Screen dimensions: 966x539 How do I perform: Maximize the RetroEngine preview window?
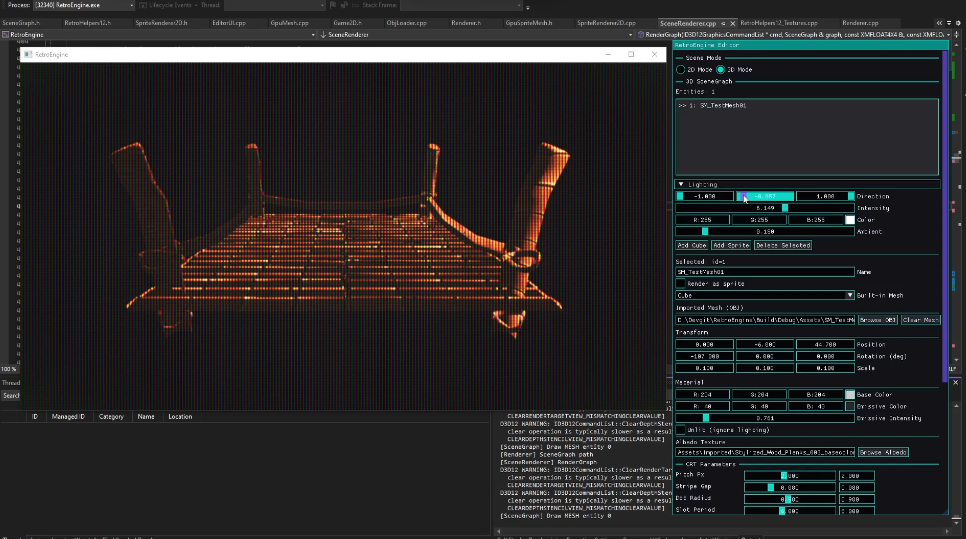pos(631,54)
